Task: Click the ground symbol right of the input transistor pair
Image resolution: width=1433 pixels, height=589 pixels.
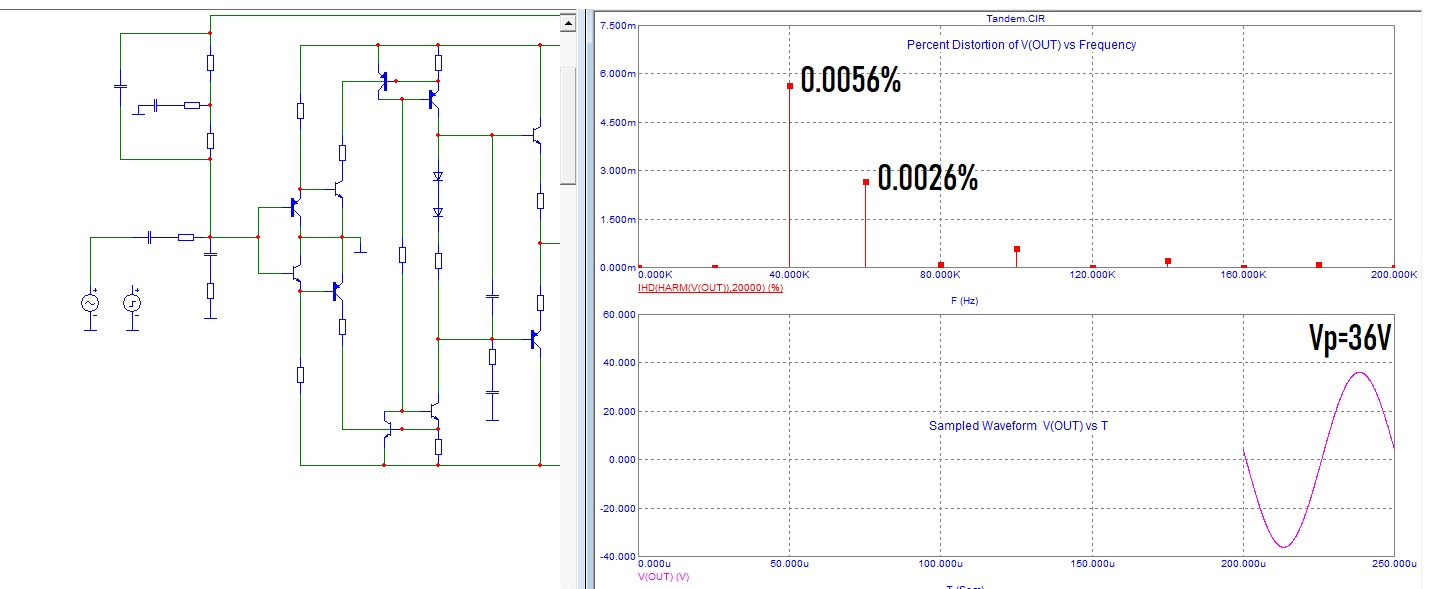Action: point(361,245)
